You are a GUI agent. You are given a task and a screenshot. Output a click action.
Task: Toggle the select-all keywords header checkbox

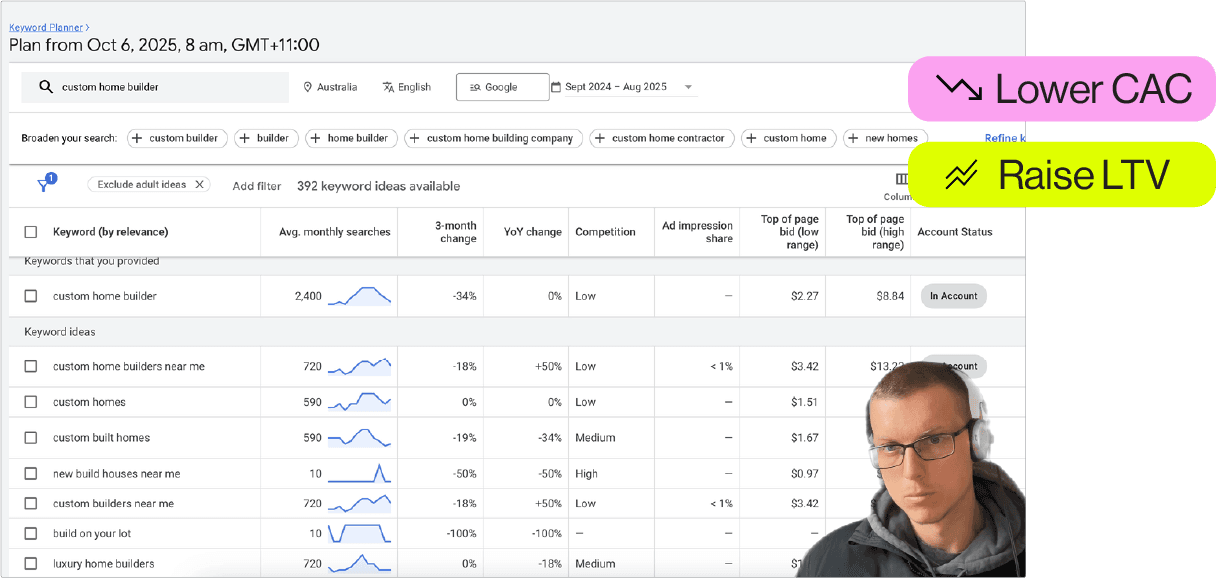(x=31, y=232)
